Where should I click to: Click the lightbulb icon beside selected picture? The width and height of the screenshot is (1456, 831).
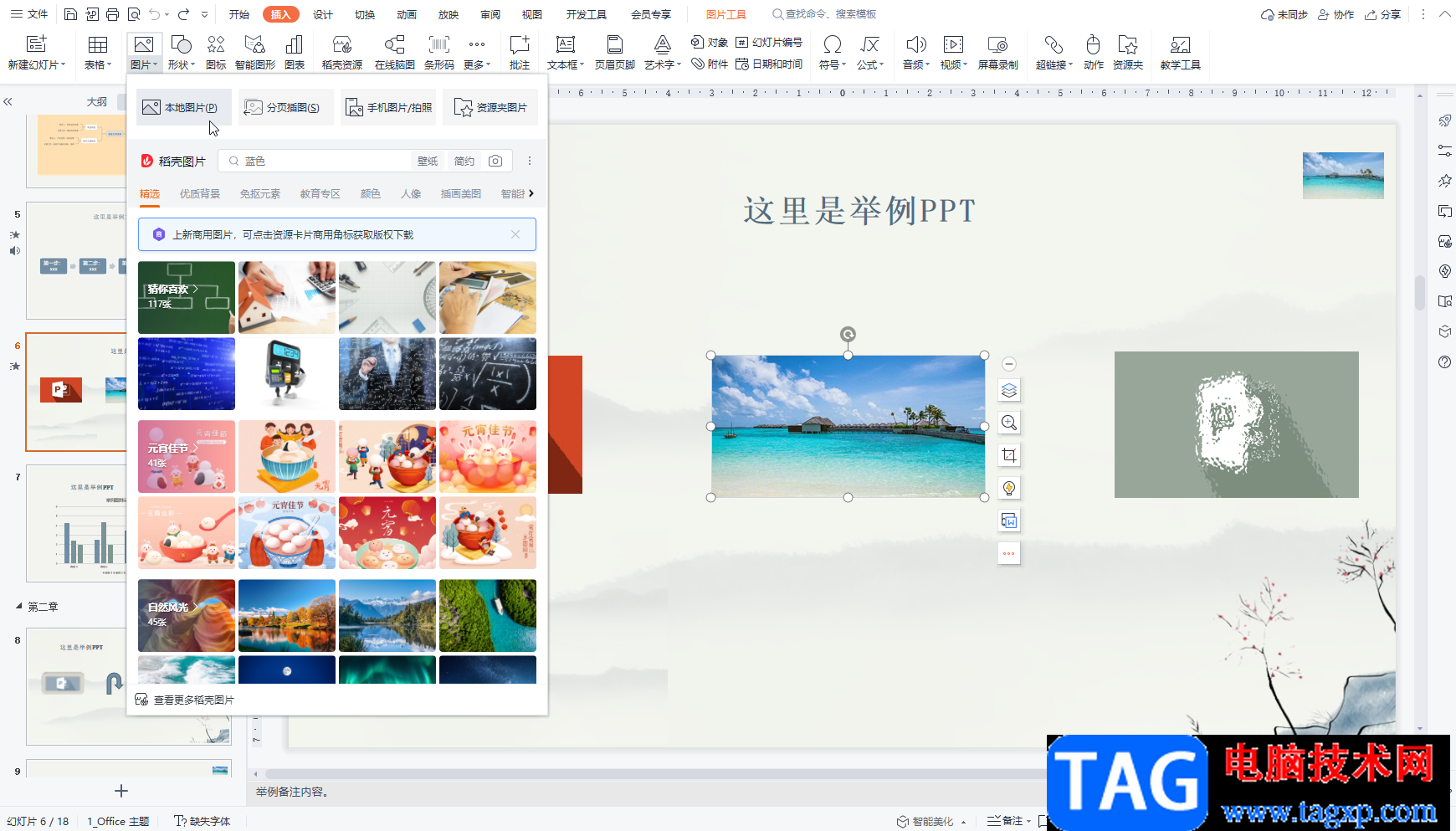pos(1009,488)
